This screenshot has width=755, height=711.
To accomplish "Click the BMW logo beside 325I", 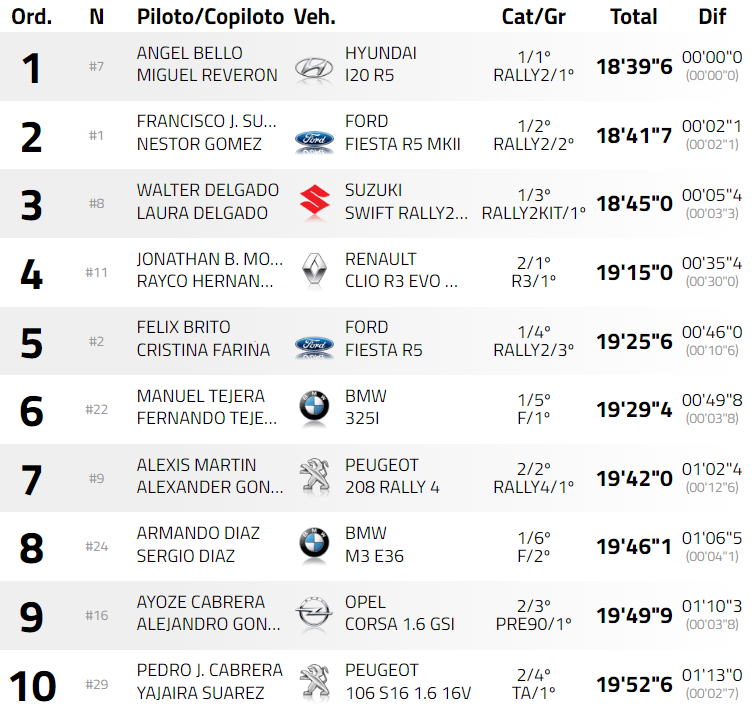I will 314,407.
